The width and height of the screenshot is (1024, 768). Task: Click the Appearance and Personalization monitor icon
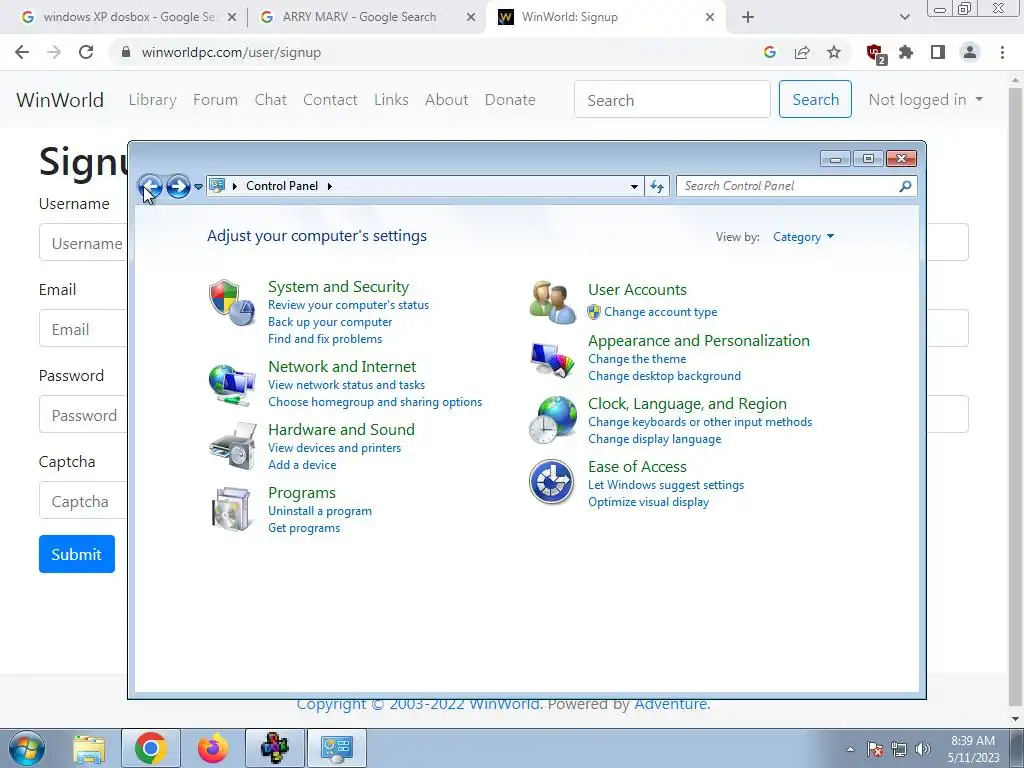coord(552,359)
